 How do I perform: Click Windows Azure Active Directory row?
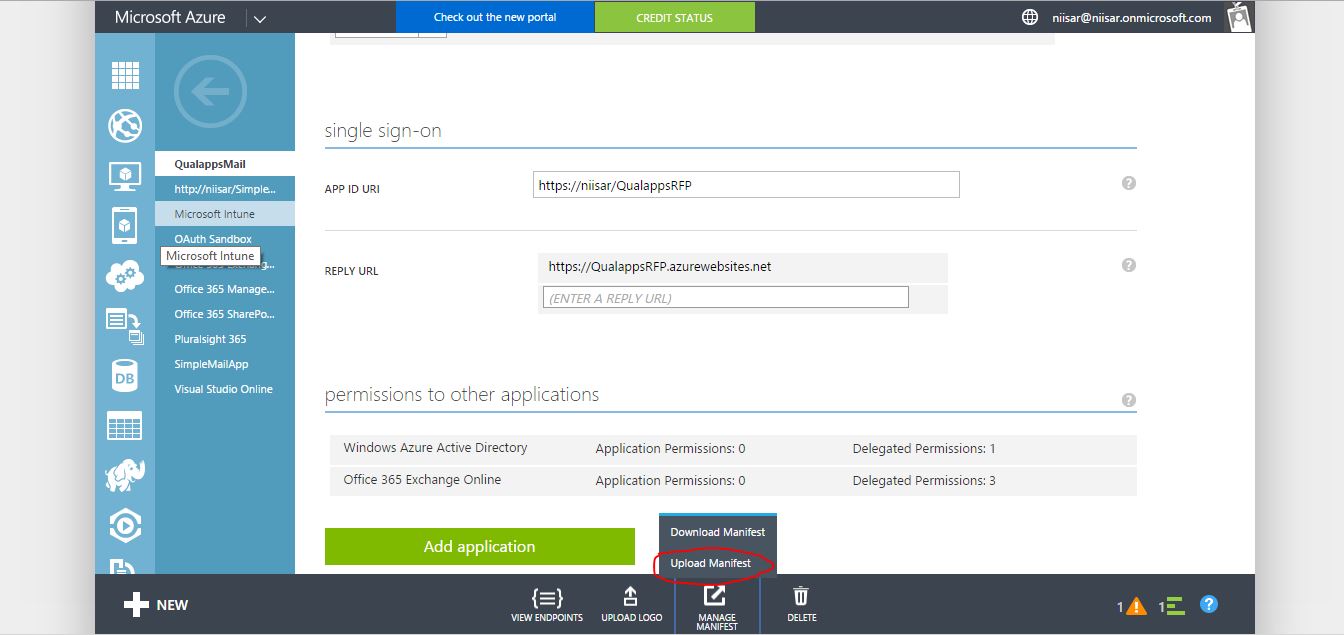click(x=733, y=448)
